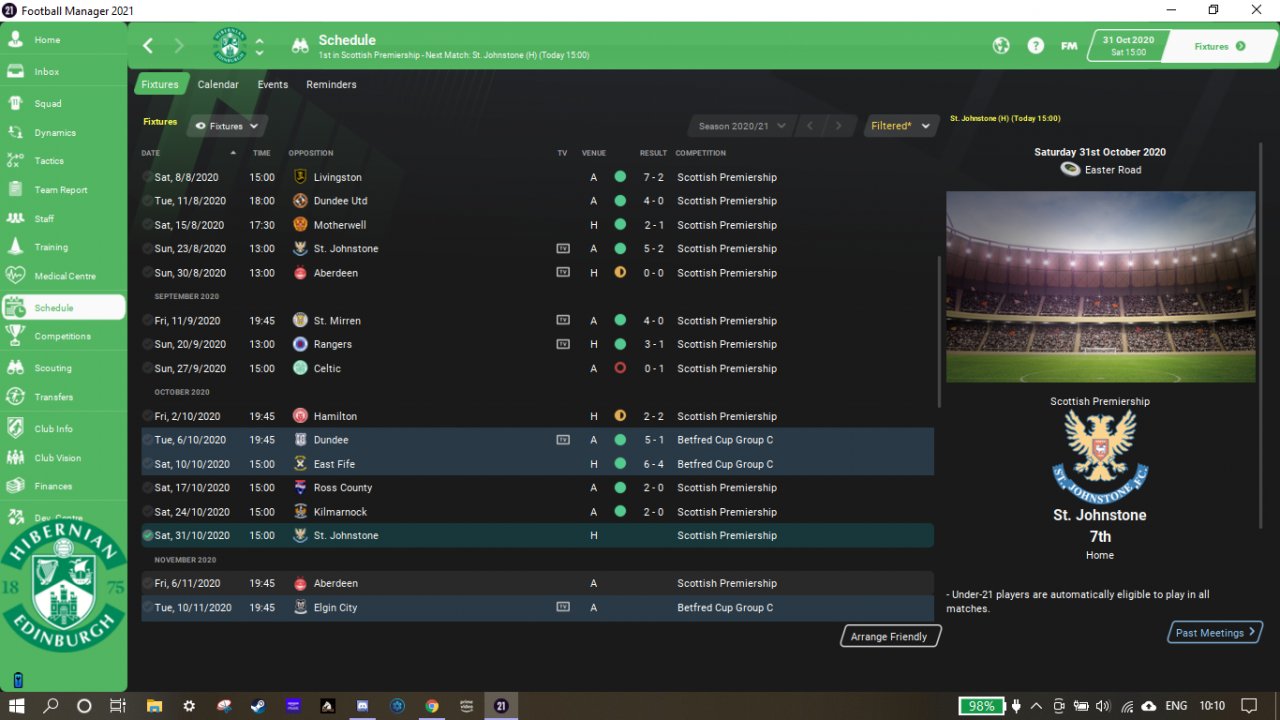Open Medical Centre in sidebar
The height and width of the screenshot is (720, 1280).
tap(63, 276)
